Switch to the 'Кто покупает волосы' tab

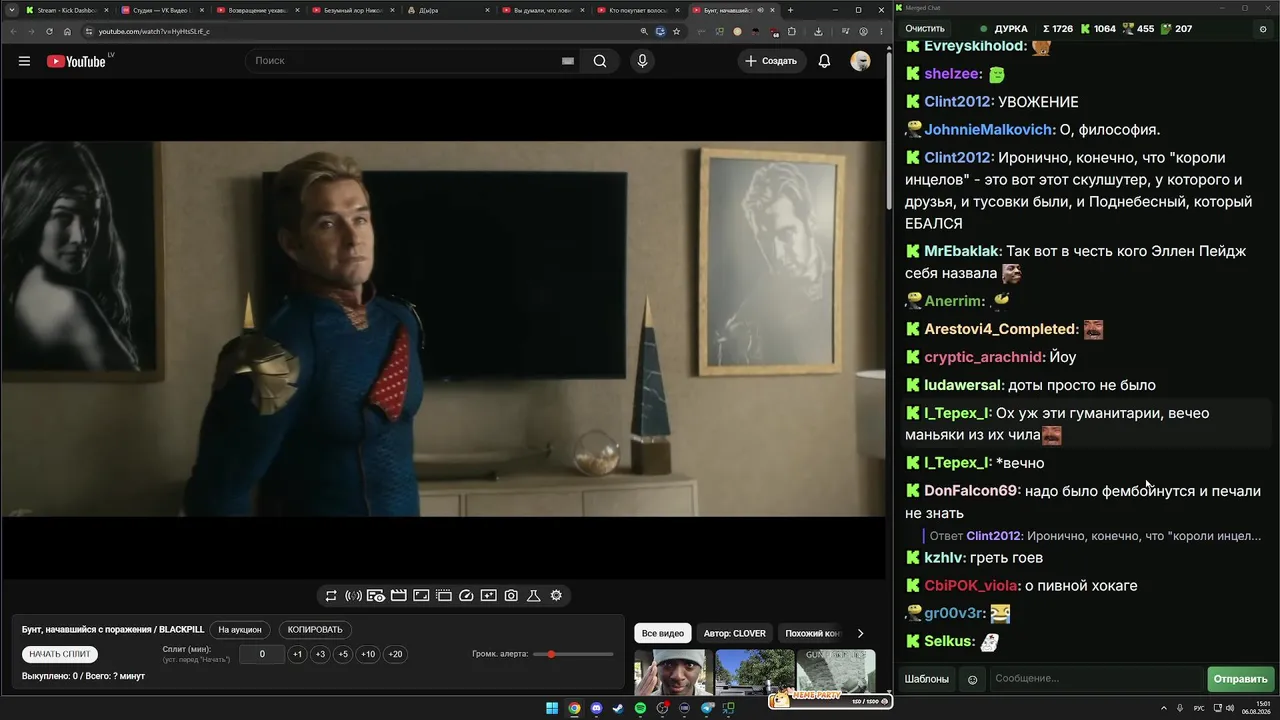click(637, 10)
